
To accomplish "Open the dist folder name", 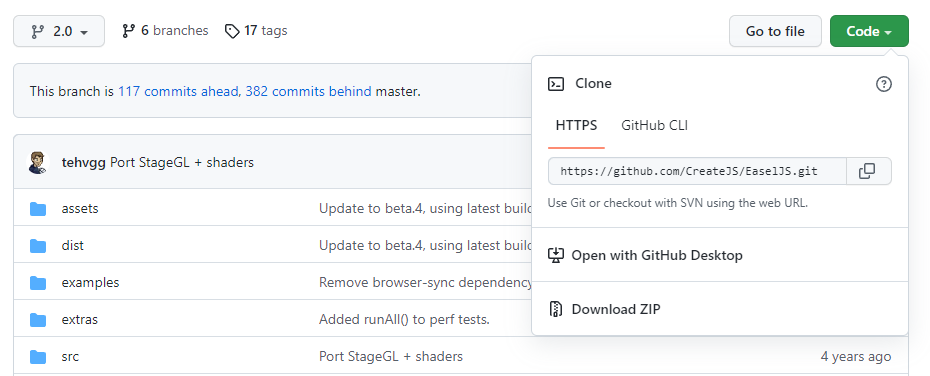I will (x=72, y=246).
